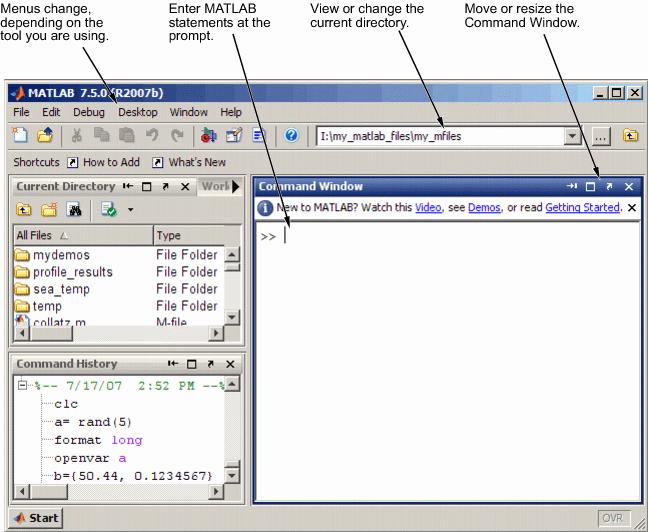Go up one directory level in main toolbar
Image resolution: width=649 pixels, height=532 pixels.
point(630,135)
